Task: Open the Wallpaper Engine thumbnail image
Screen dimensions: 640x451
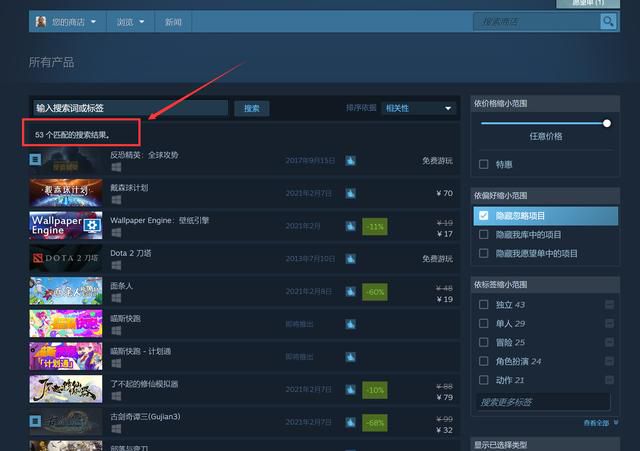Action: click(x=66, y=226)
